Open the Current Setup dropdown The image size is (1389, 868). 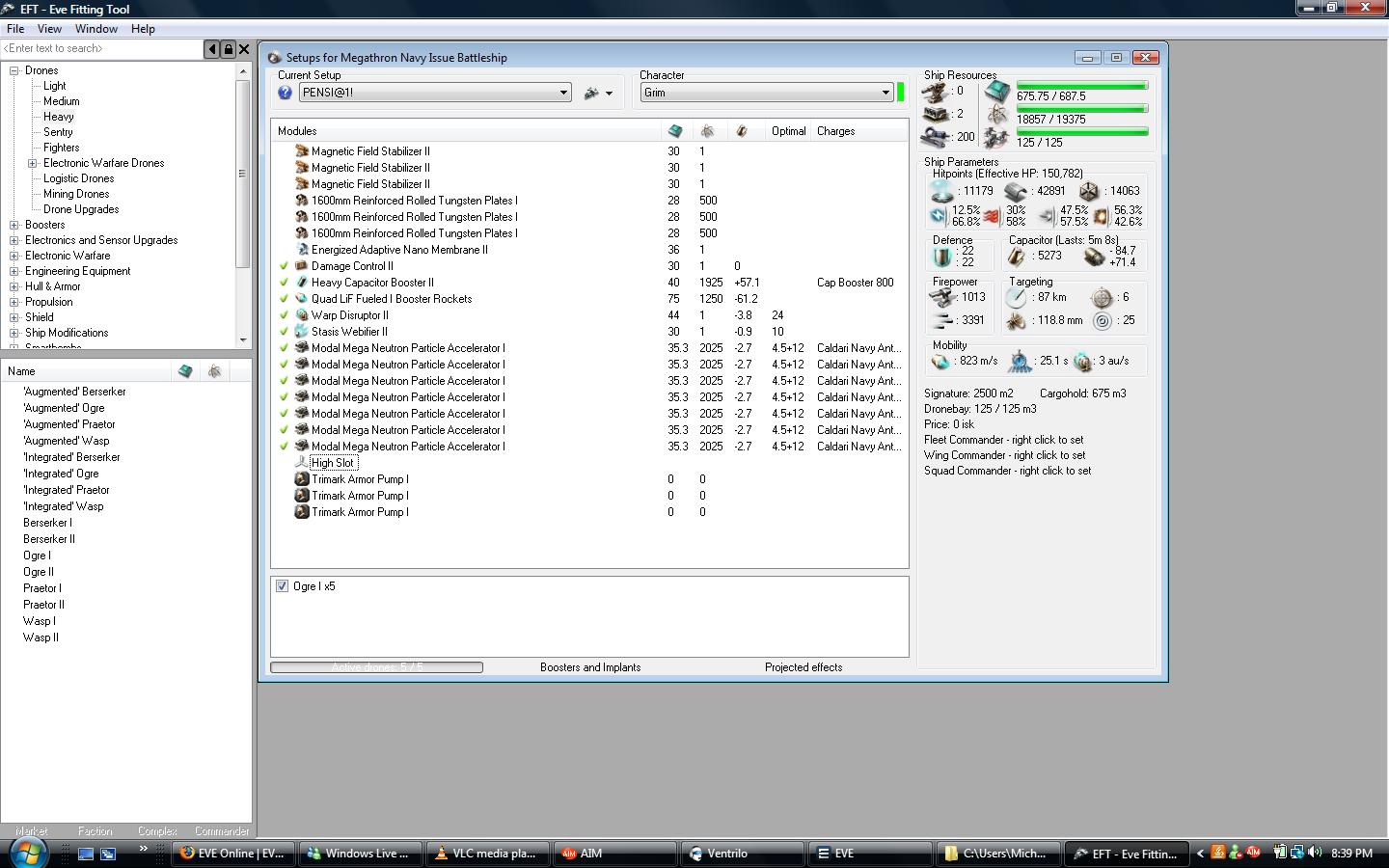[435, 93]
